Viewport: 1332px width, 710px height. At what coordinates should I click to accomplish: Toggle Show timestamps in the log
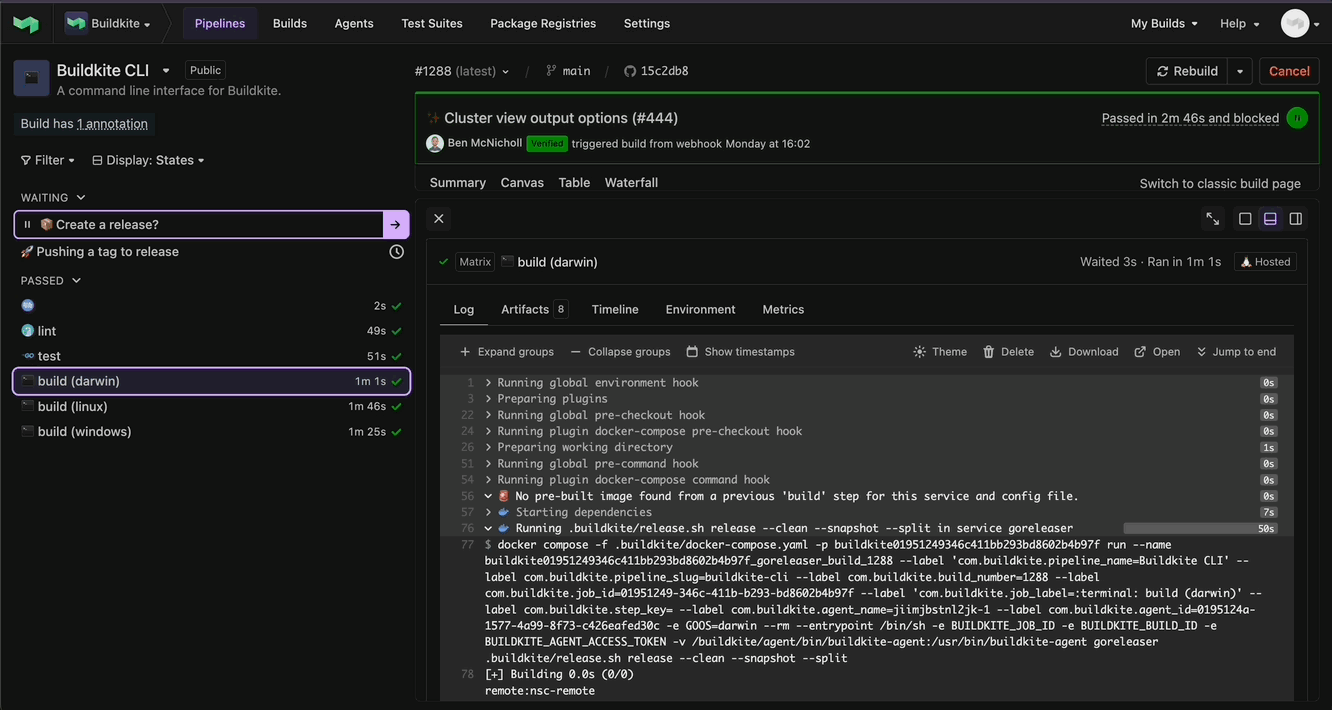[740, 352]
